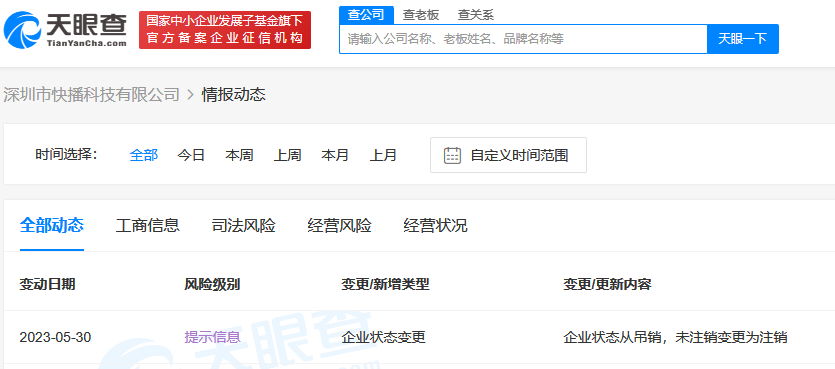Switch to the 工商信息 tab

point(148,225)
